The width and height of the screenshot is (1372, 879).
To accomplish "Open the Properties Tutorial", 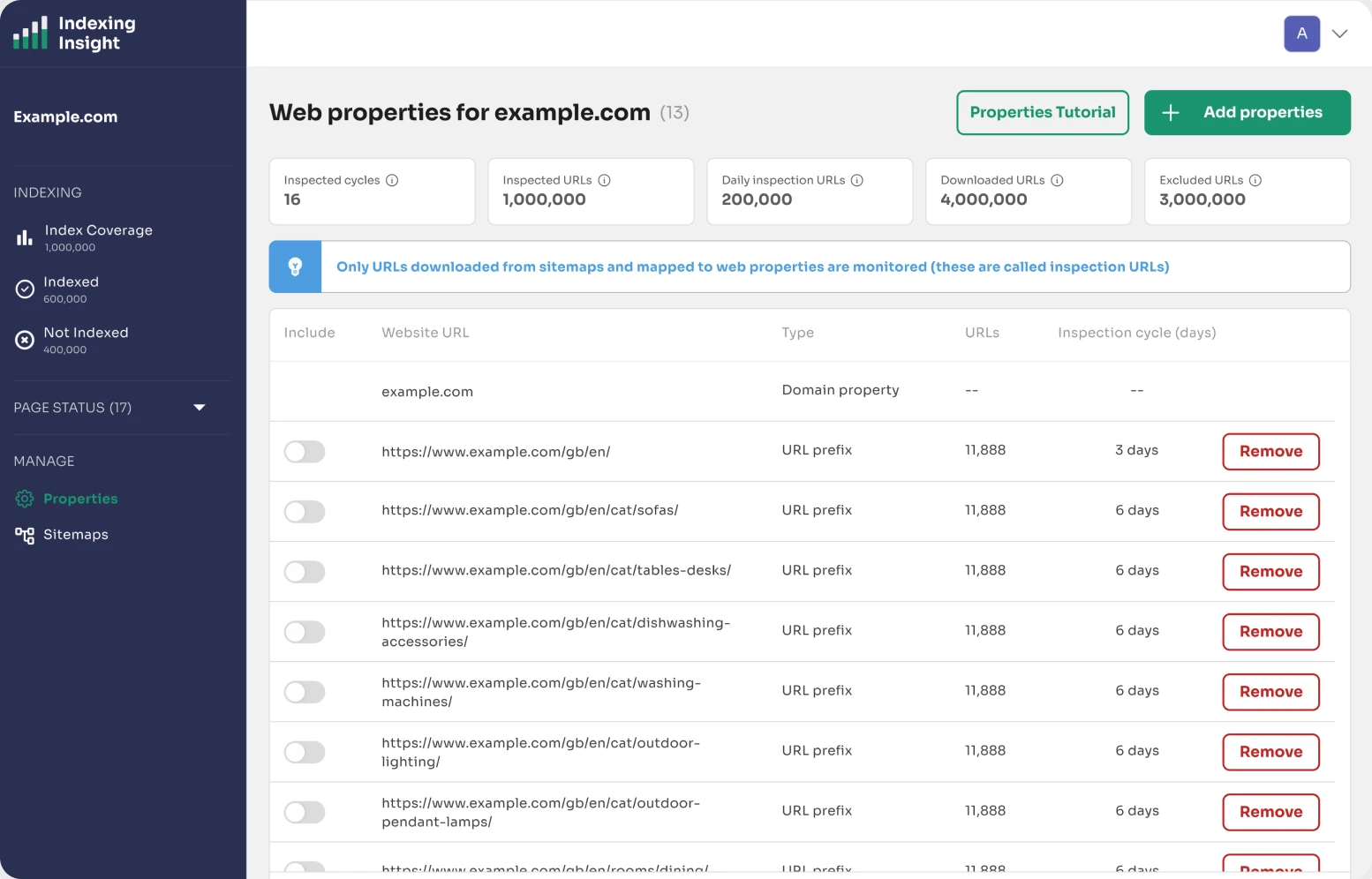I will pos(1042,112).
